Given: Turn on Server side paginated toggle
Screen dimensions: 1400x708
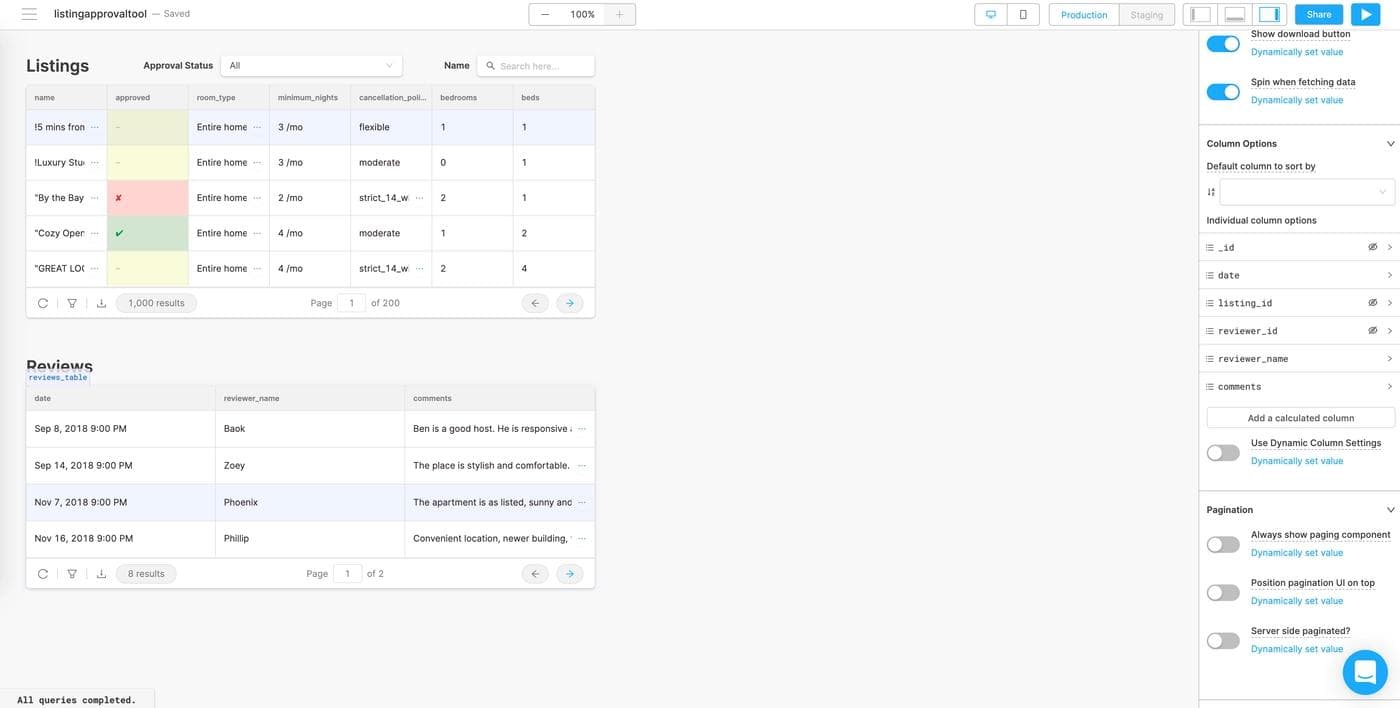Looking at the screenshot, I should pos(1222,641).
